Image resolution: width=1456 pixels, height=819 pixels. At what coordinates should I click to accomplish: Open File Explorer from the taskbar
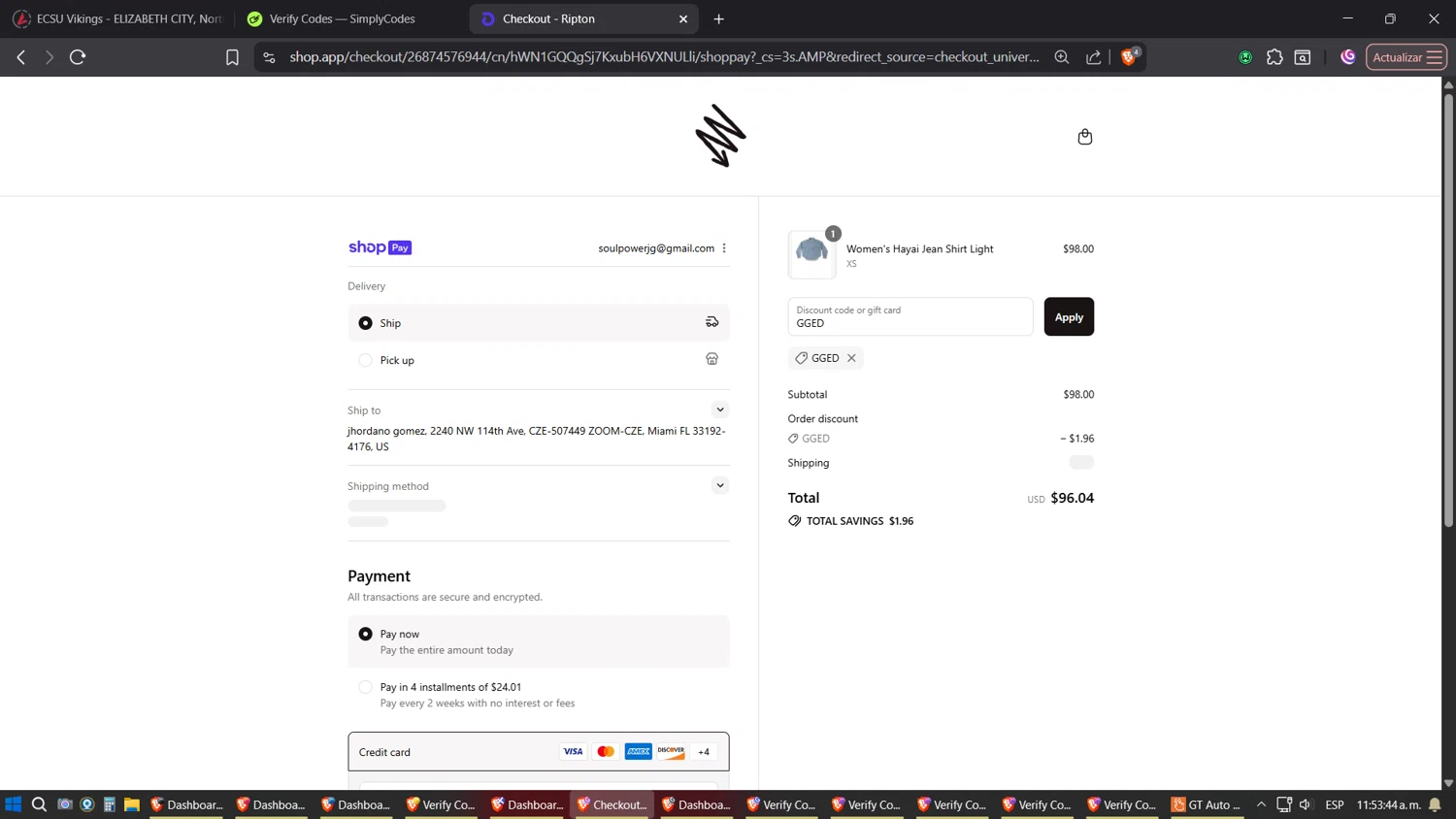[x=132, y=804]
